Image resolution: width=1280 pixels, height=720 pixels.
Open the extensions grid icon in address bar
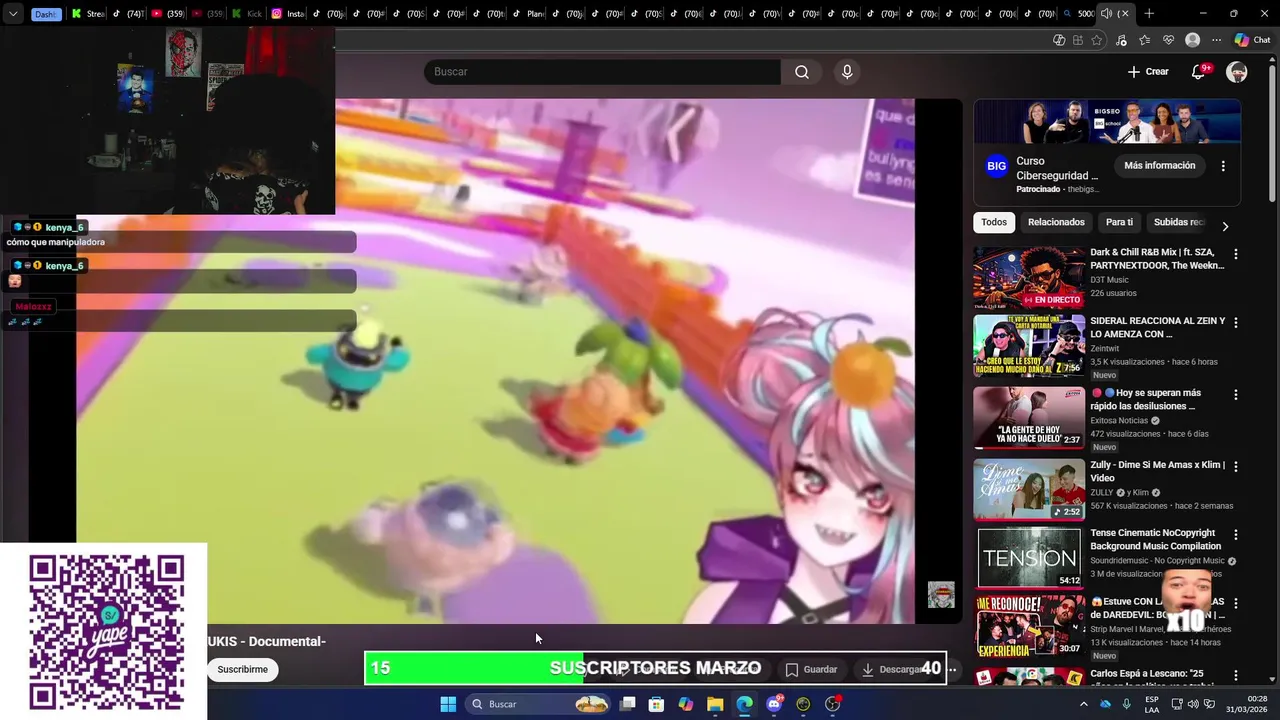click(x=1078, y=40)
